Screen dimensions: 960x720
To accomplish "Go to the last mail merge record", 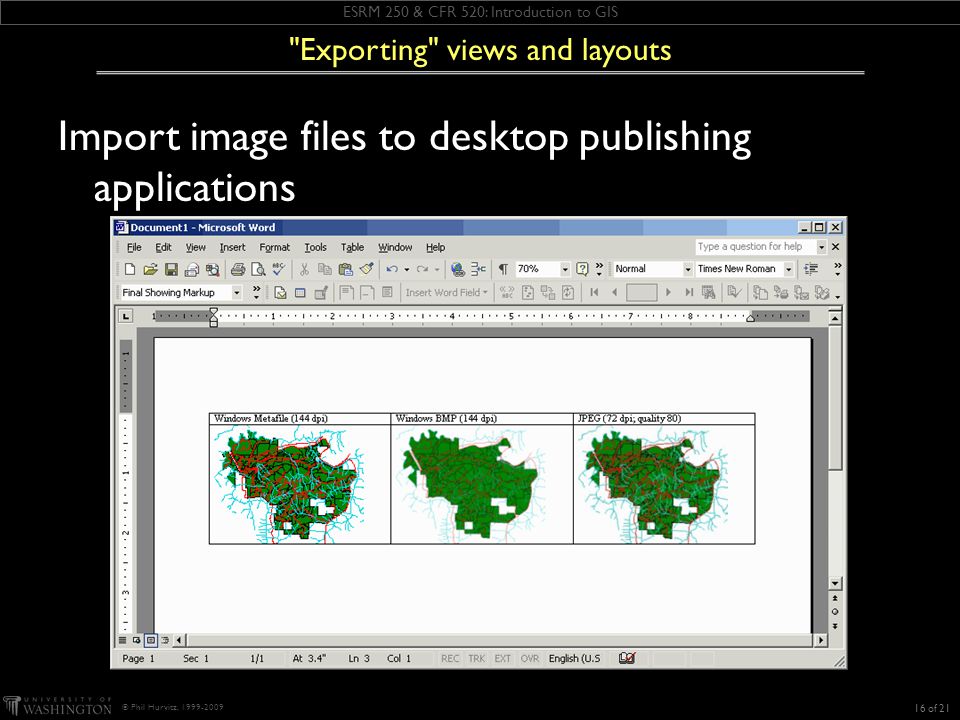I will point(689,293).
